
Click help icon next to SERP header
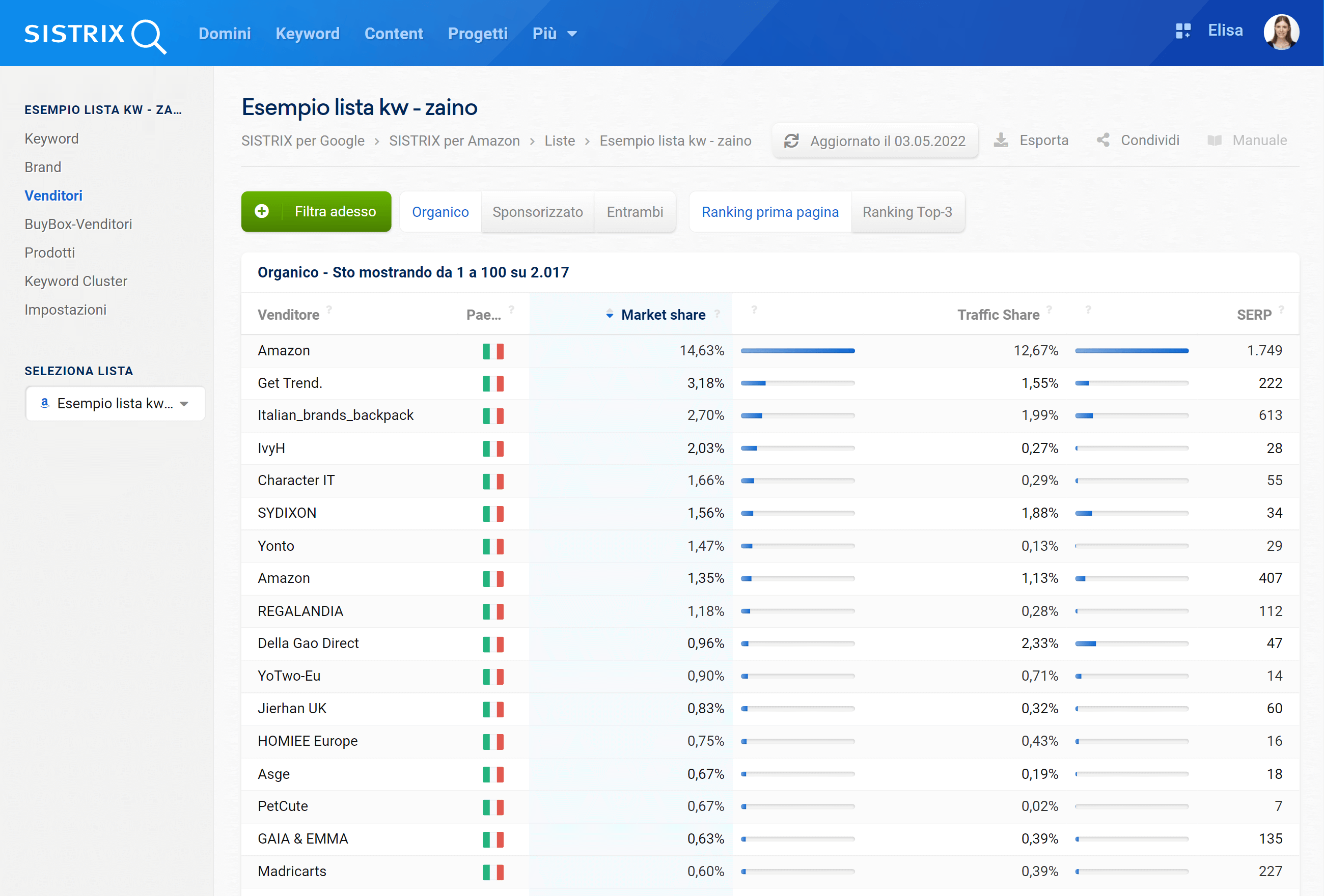point(1281,310)
